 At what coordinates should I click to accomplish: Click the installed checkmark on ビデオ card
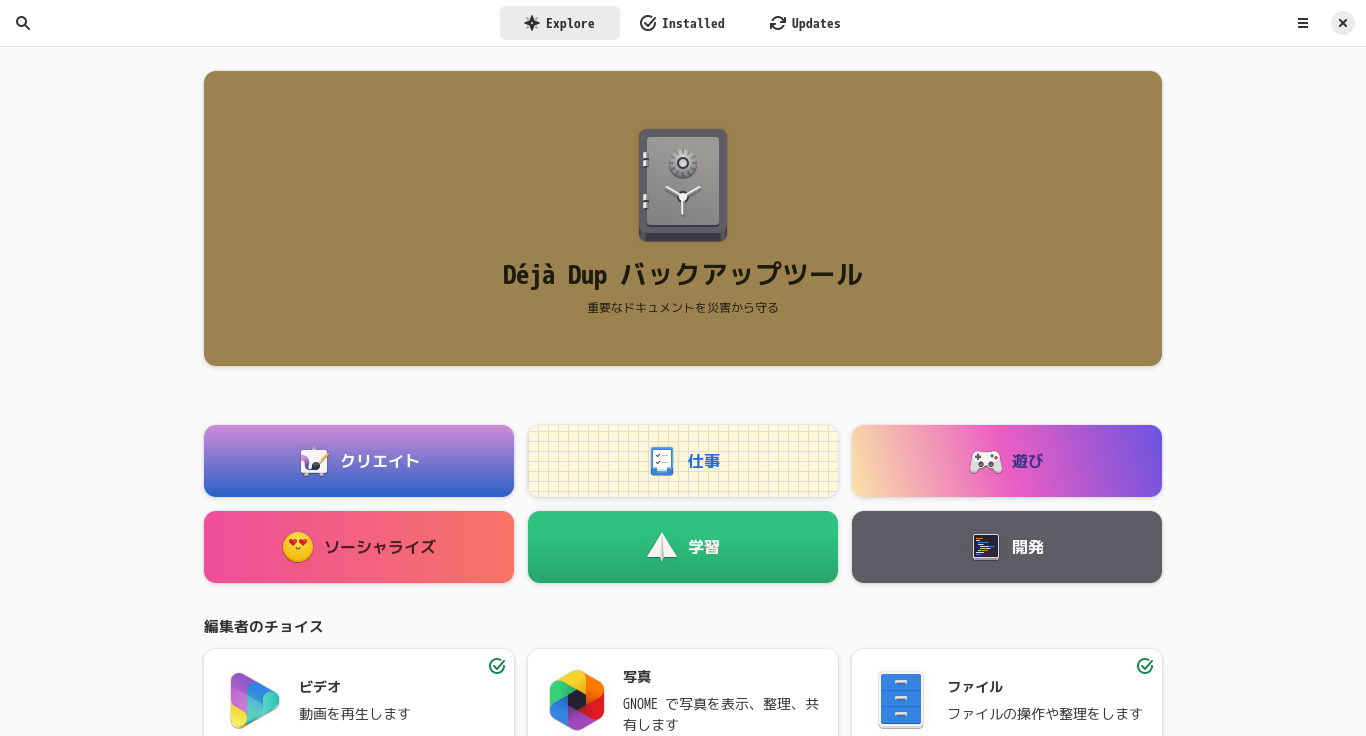497,666
